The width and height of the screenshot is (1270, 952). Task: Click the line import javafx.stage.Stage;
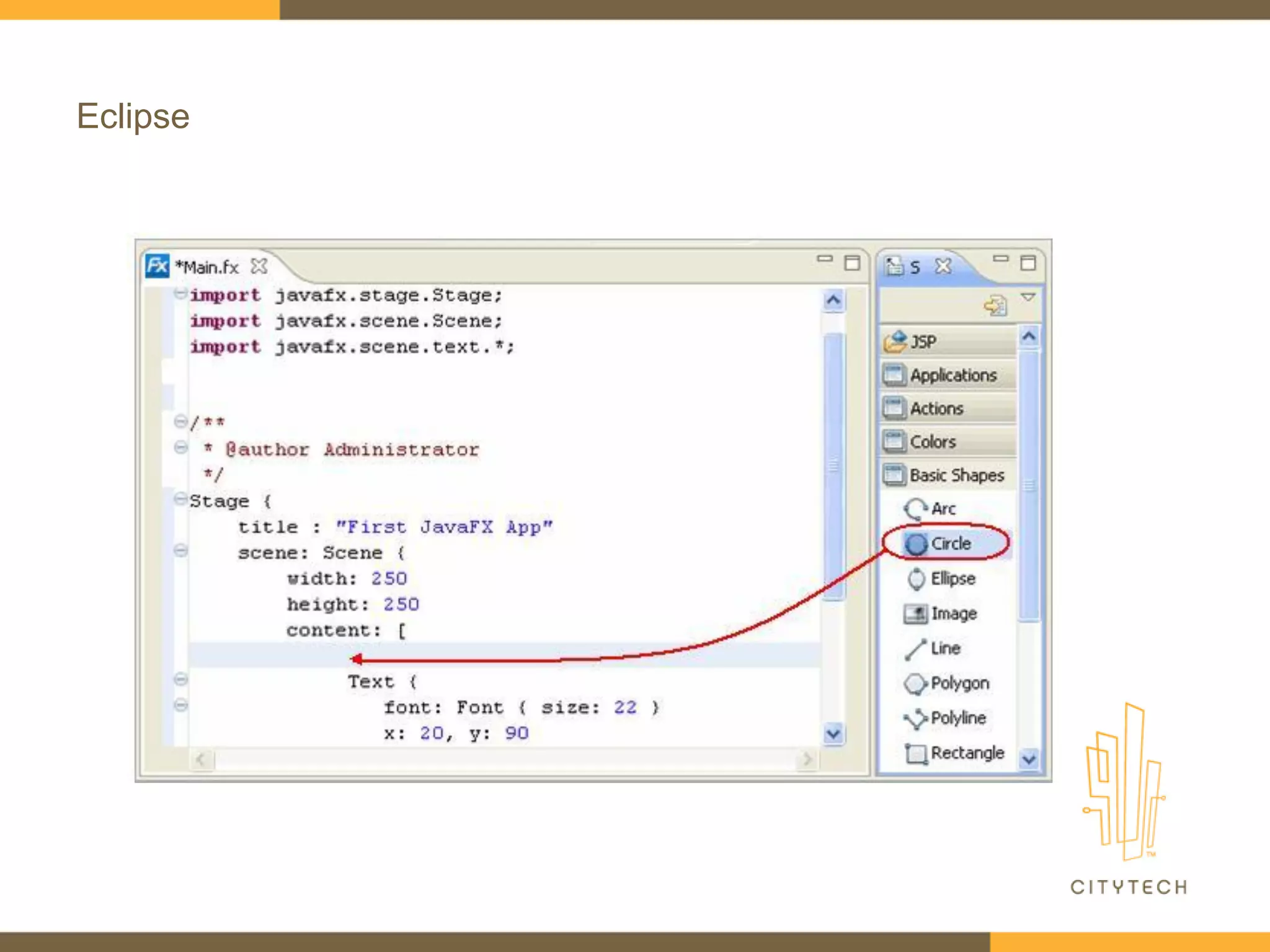tap(346, 296)
